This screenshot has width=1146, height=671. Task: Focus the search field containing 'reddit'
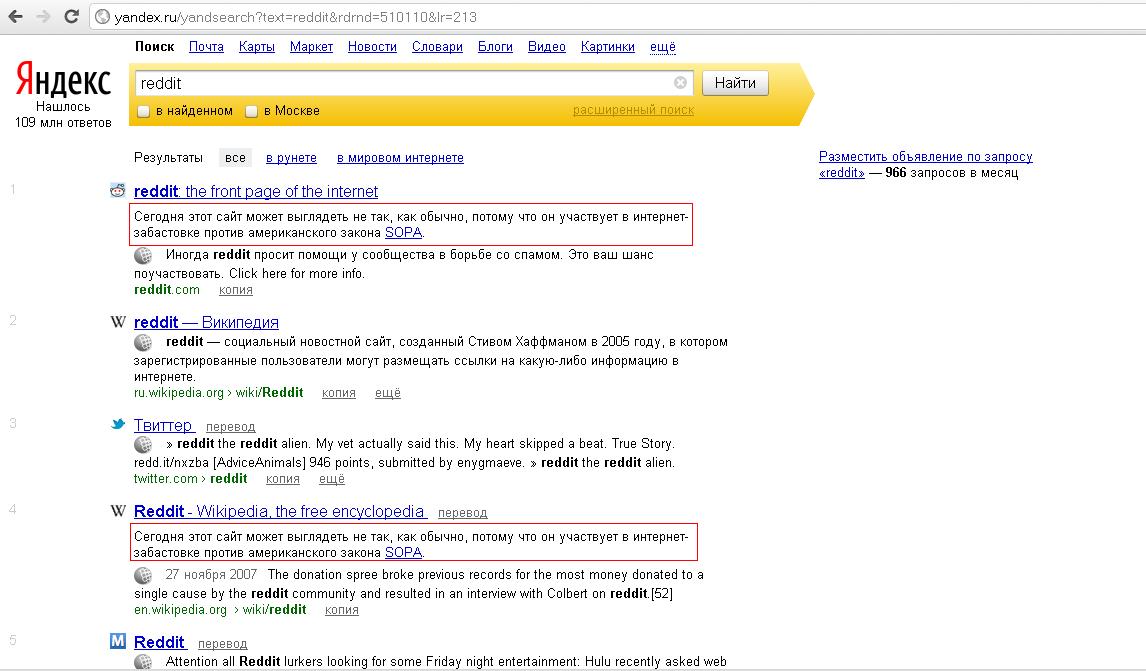click(x=414, y=83)
